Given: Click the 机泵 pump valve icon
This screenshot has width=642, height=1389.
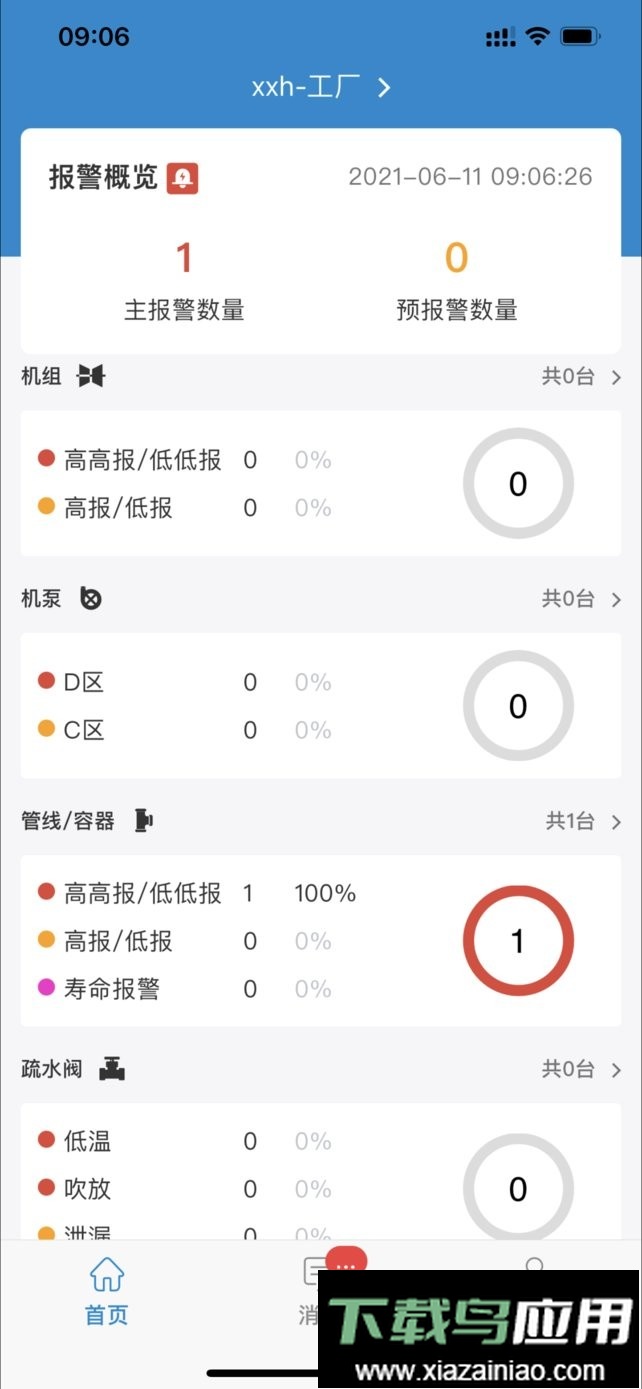Looking at the screenshot, I should point(89,599).
